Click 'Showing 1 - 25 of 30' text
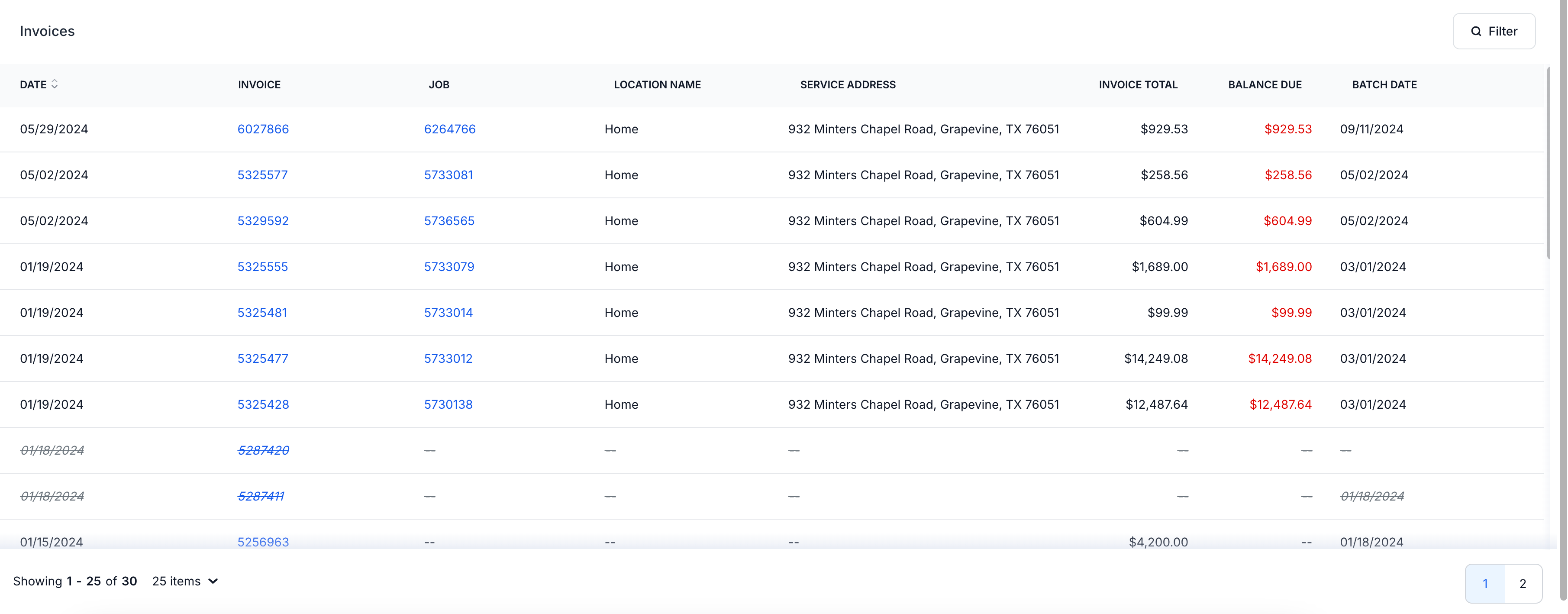 click(x=75, y=581)
